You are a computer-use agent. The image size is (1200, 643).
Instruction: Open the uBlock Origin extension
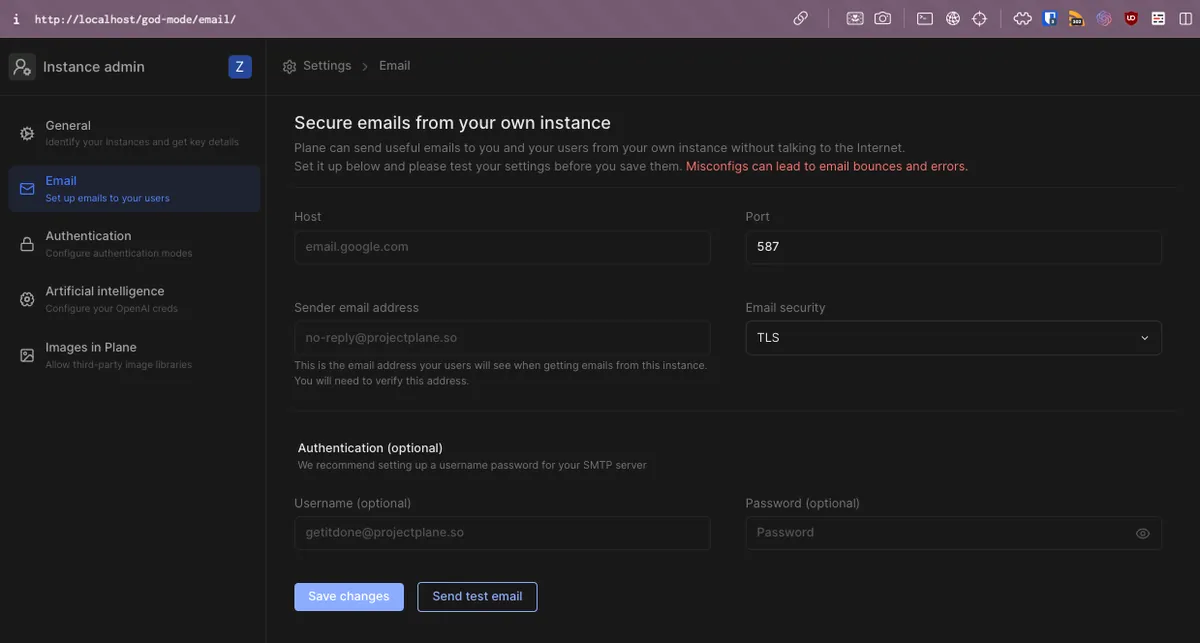point(1131,19)
